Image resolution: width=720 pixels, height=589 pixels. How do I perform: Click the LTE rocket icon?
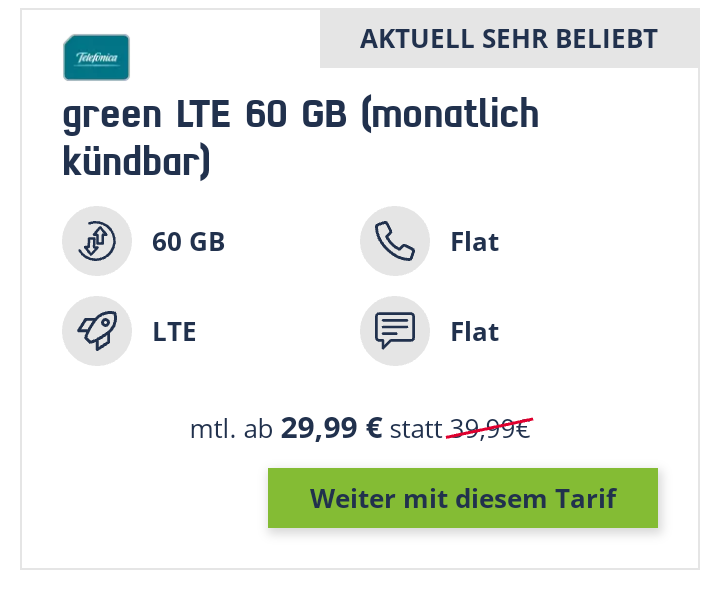pos(97,331)
